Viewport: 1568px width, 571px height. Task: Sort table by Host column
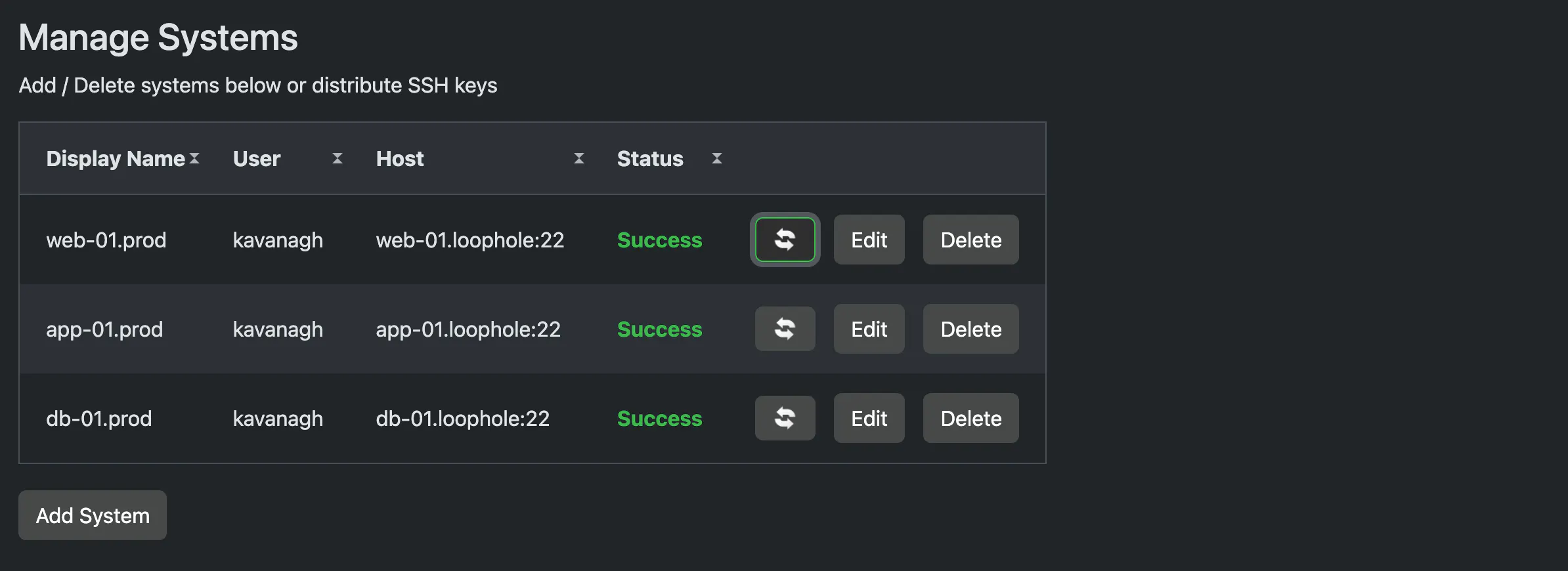(x=579, y=158)
